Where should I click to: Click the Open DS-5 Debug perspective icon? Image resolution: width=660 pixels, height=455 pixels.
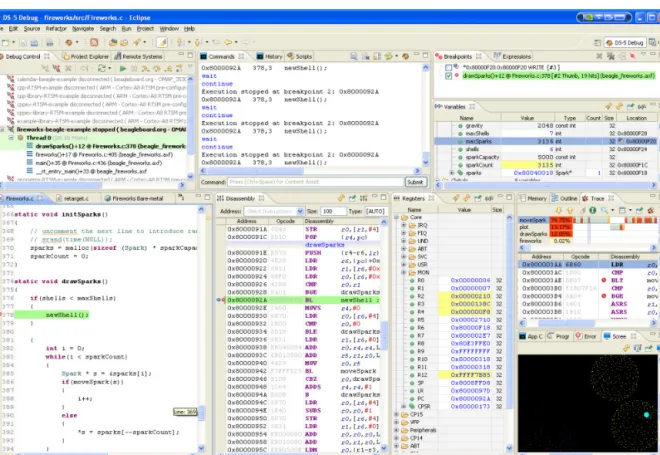[x=597, y=43]
